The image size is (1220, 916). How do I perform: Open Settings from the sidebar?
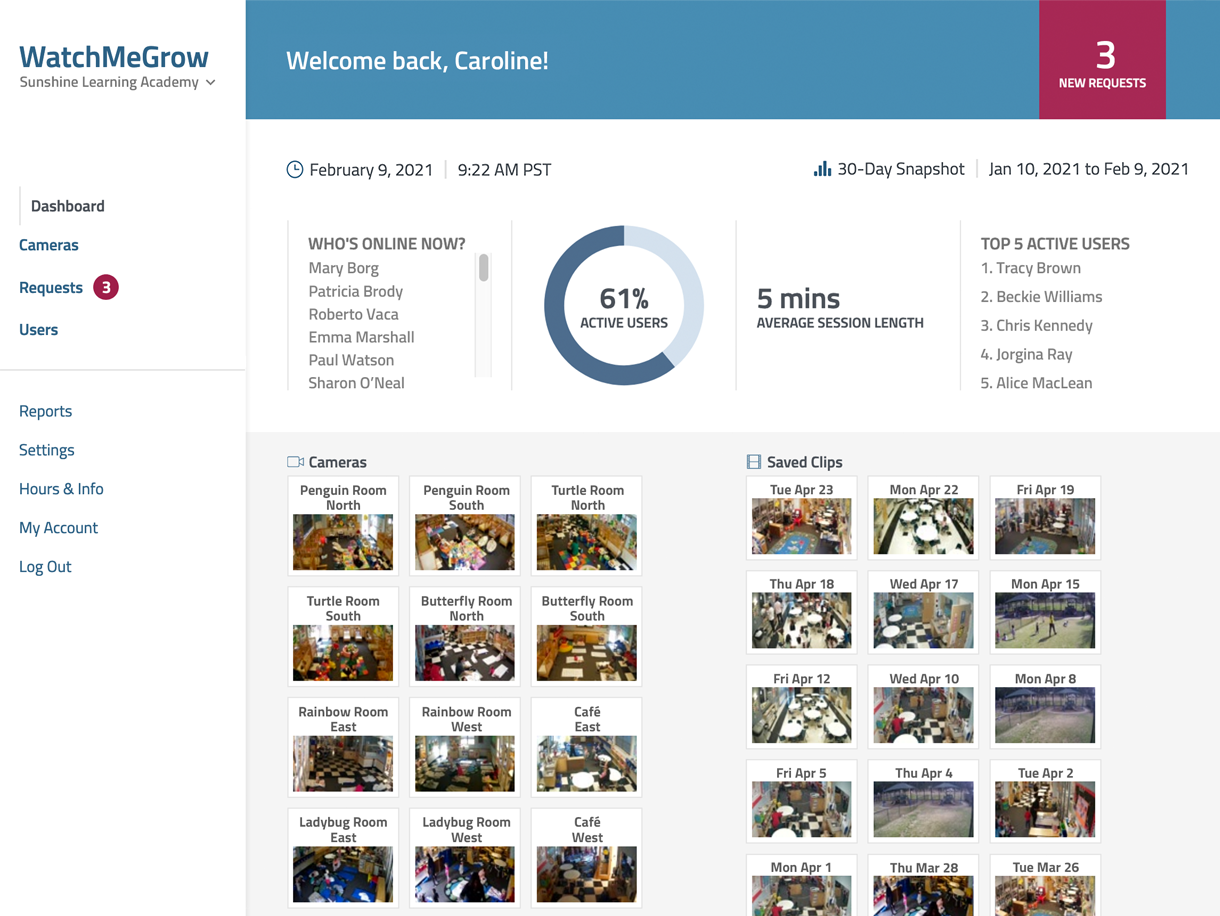[46, 449]
